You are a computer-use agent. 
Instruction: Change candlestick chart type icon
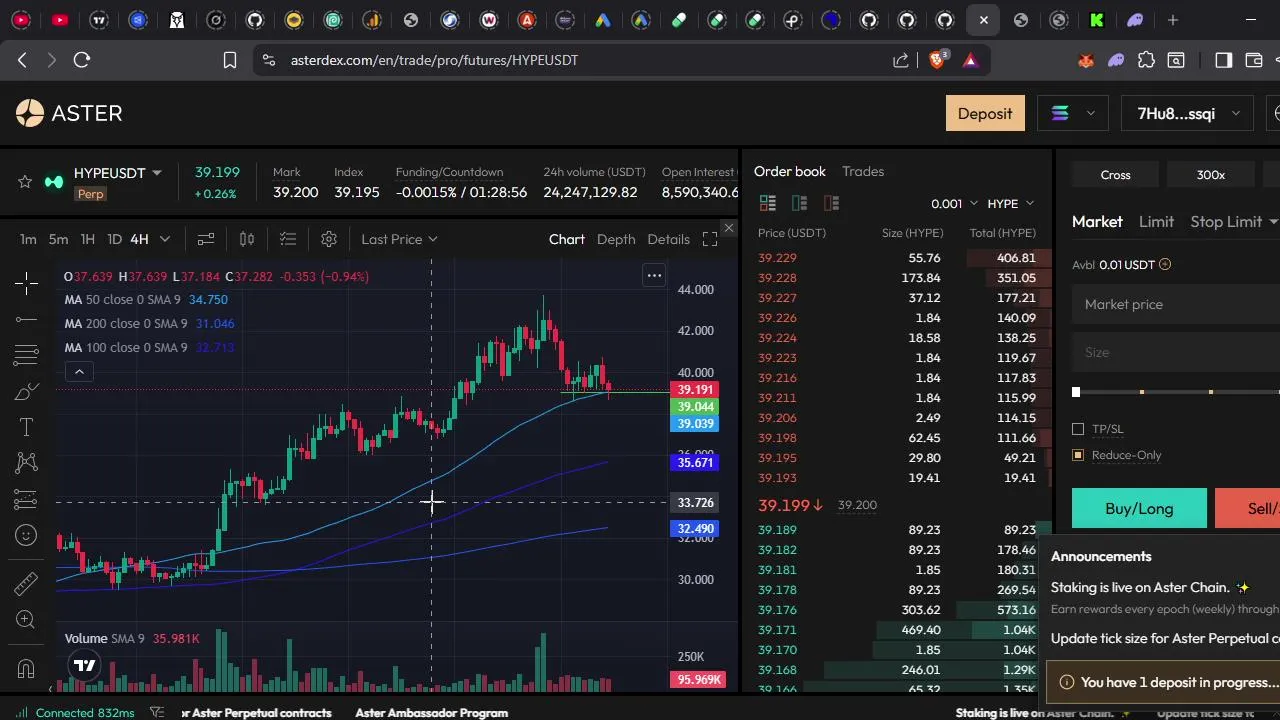pyautogui.click(x=247, y=239)
